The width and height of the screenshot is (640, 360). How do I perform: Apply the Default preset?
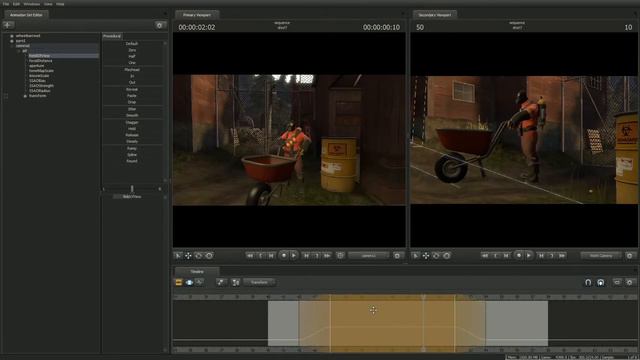click(132, 44)
